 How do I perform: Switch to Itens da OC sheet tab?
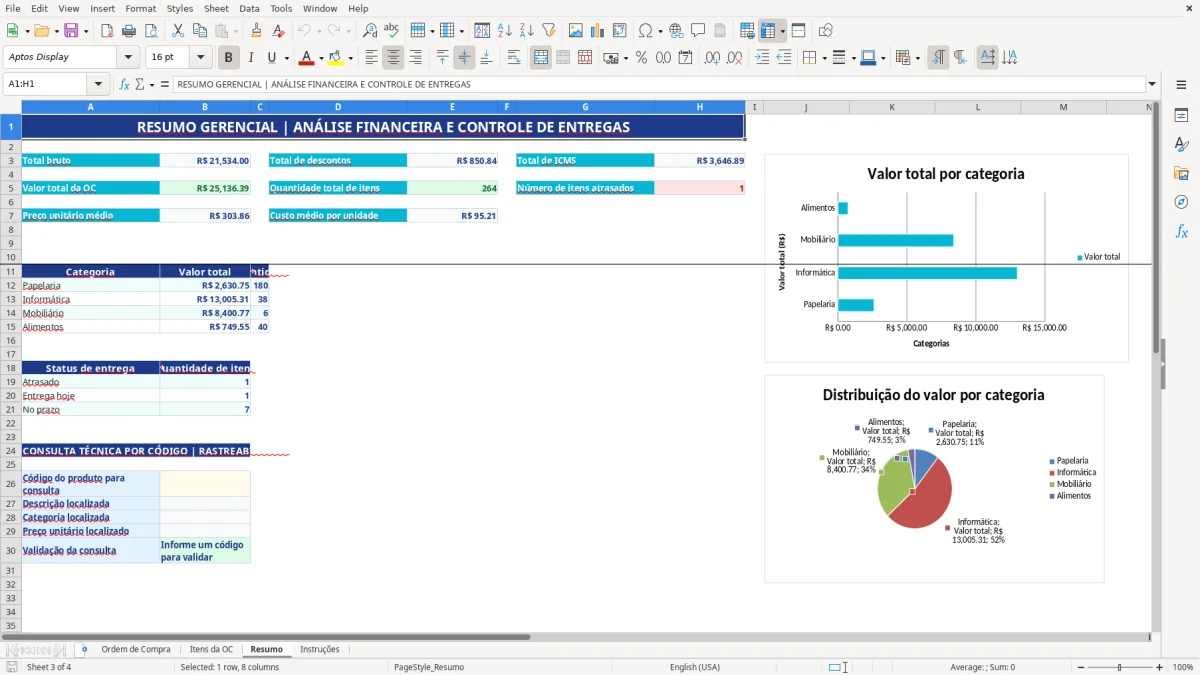tap(211, 649)
